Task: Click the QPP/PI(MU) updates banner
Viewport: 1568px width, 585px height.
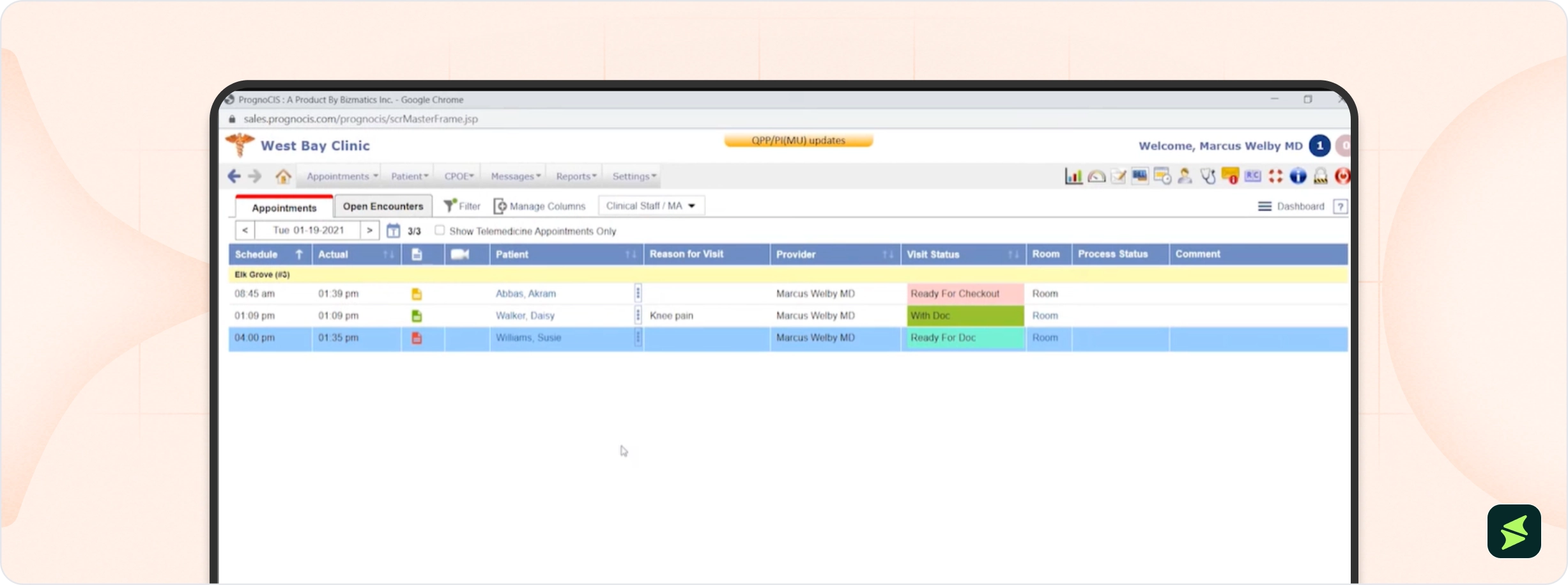Action: click(x=798, y=141)
